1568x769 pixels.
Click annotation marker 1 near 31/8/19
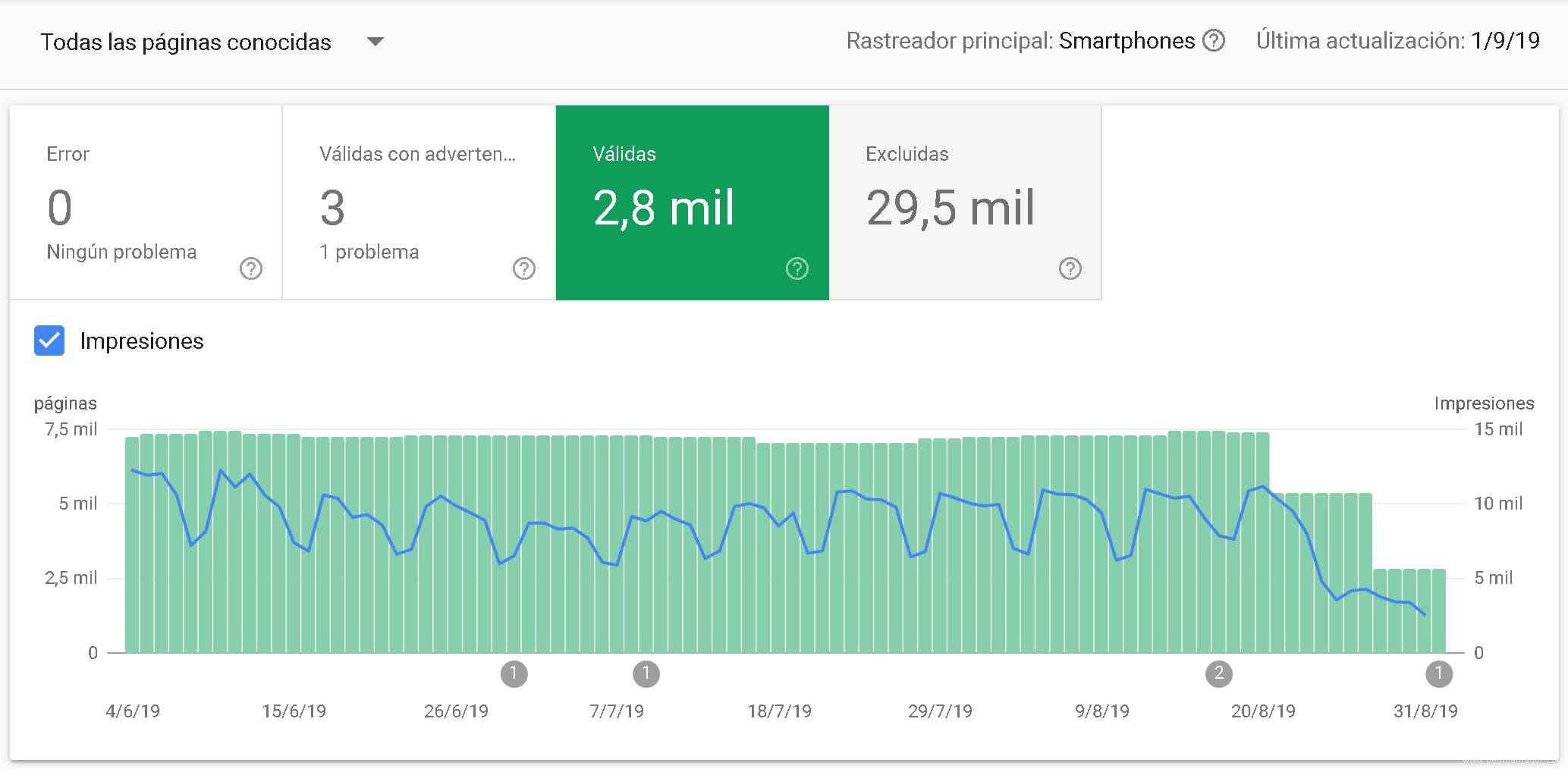[x=1439, y=673]
